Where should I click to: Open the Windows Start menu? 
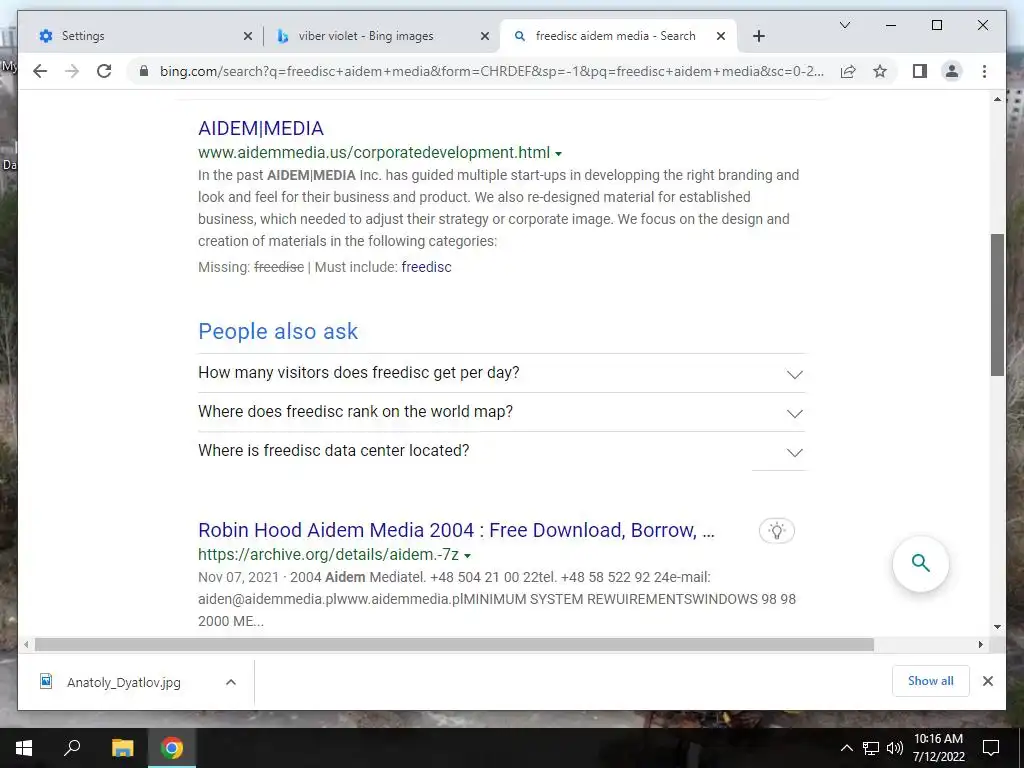click(x=24, y=748)
